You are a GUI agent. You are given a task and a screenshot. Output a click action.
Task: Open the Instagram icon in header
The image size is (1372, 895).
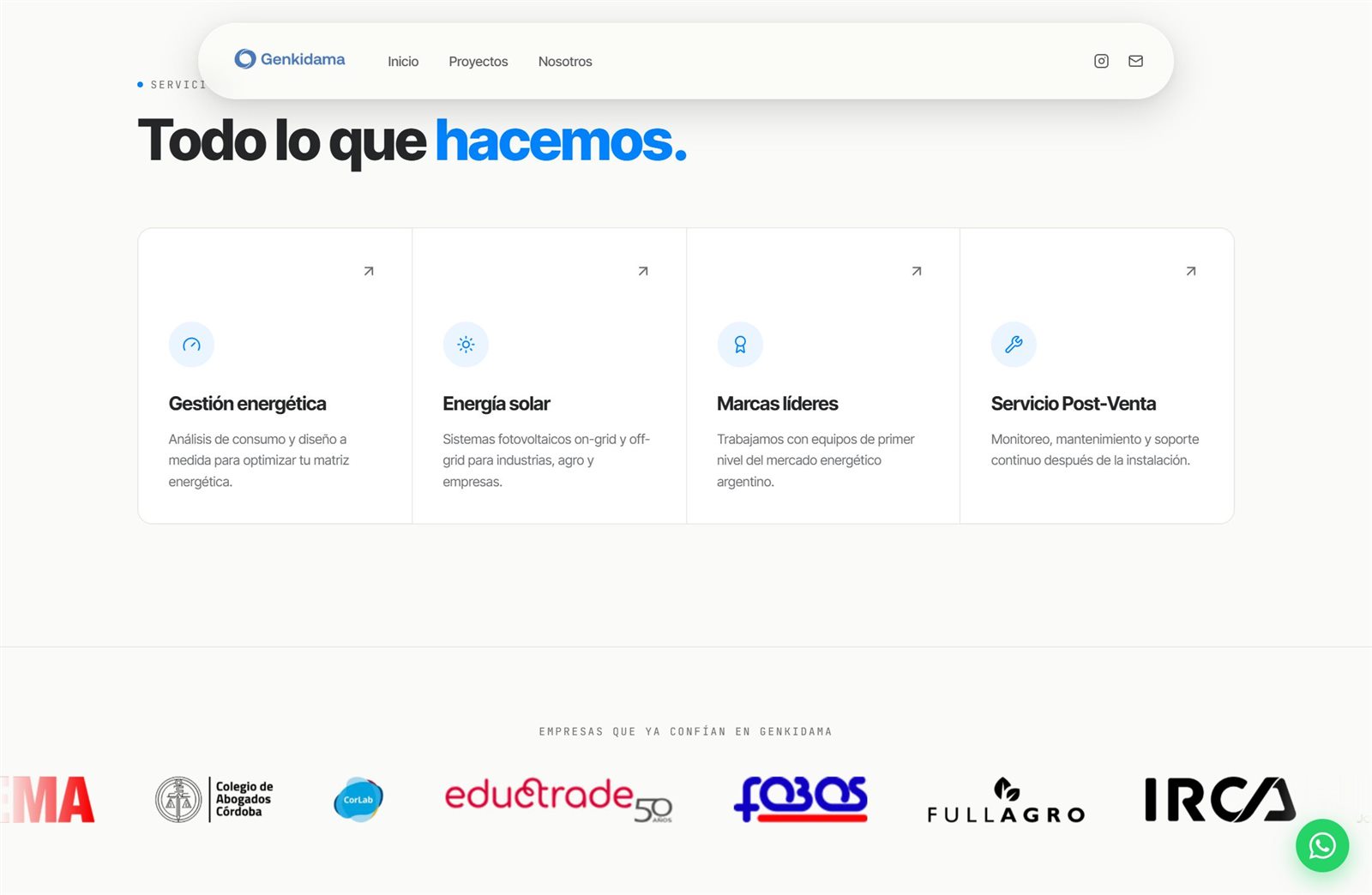[x=1101, y=61]
